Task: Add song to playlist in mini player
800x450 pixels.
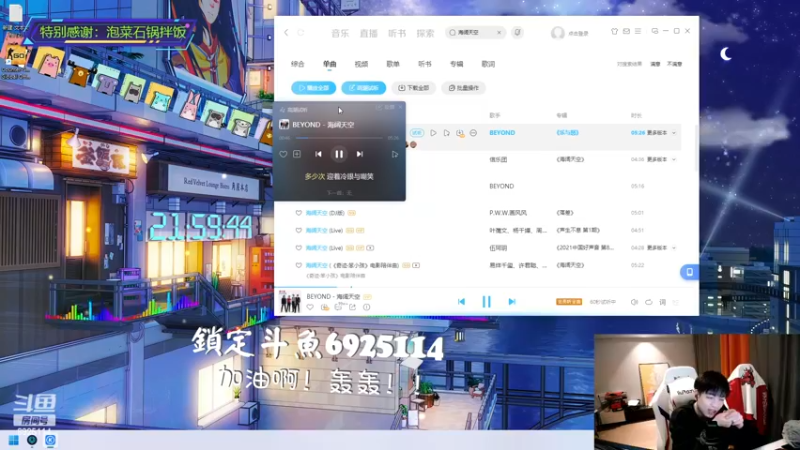Action: (x=297, y=154)
